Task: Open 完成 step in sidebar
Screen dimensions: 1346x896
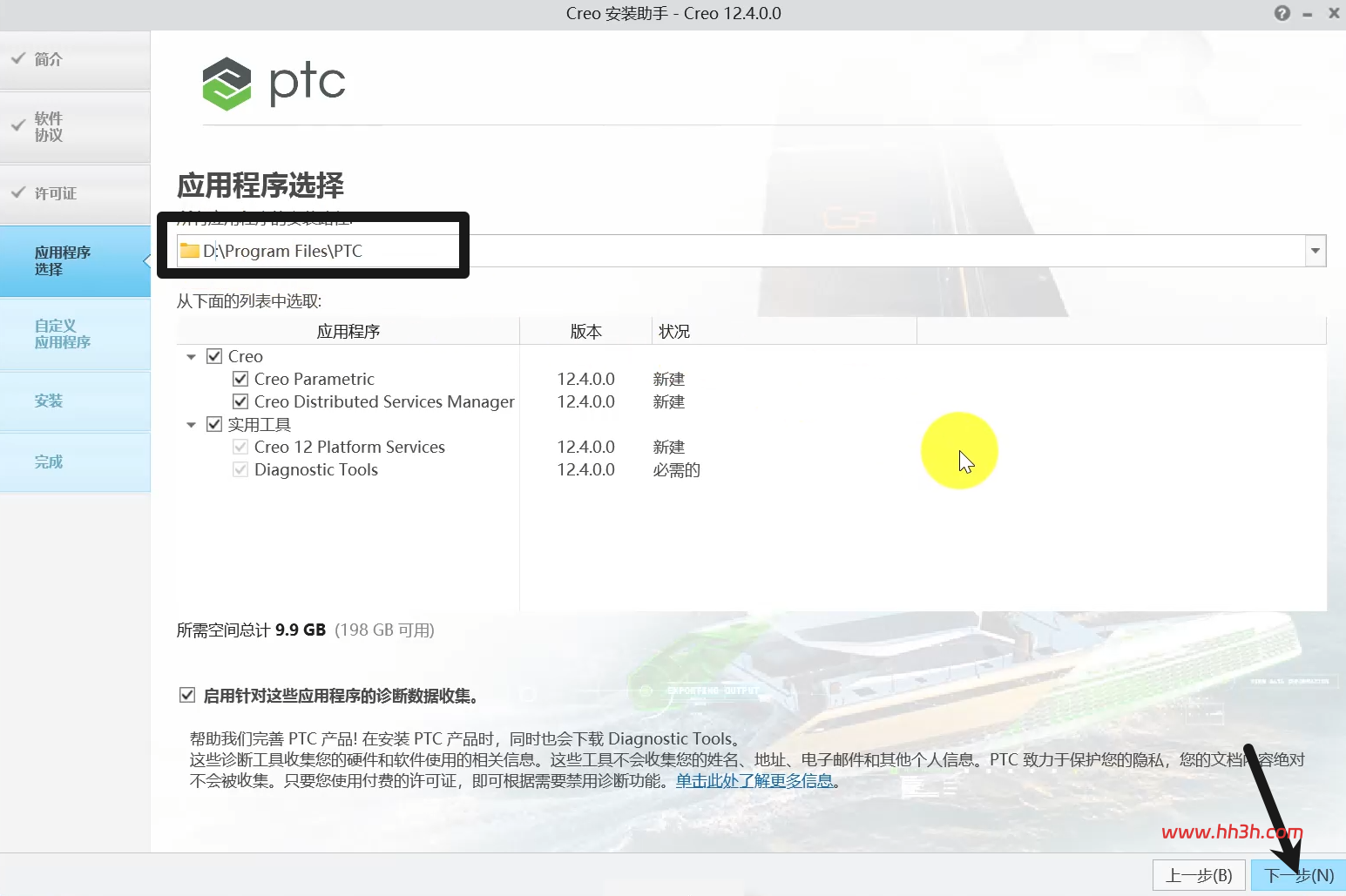Action: (x=75, y=461)
